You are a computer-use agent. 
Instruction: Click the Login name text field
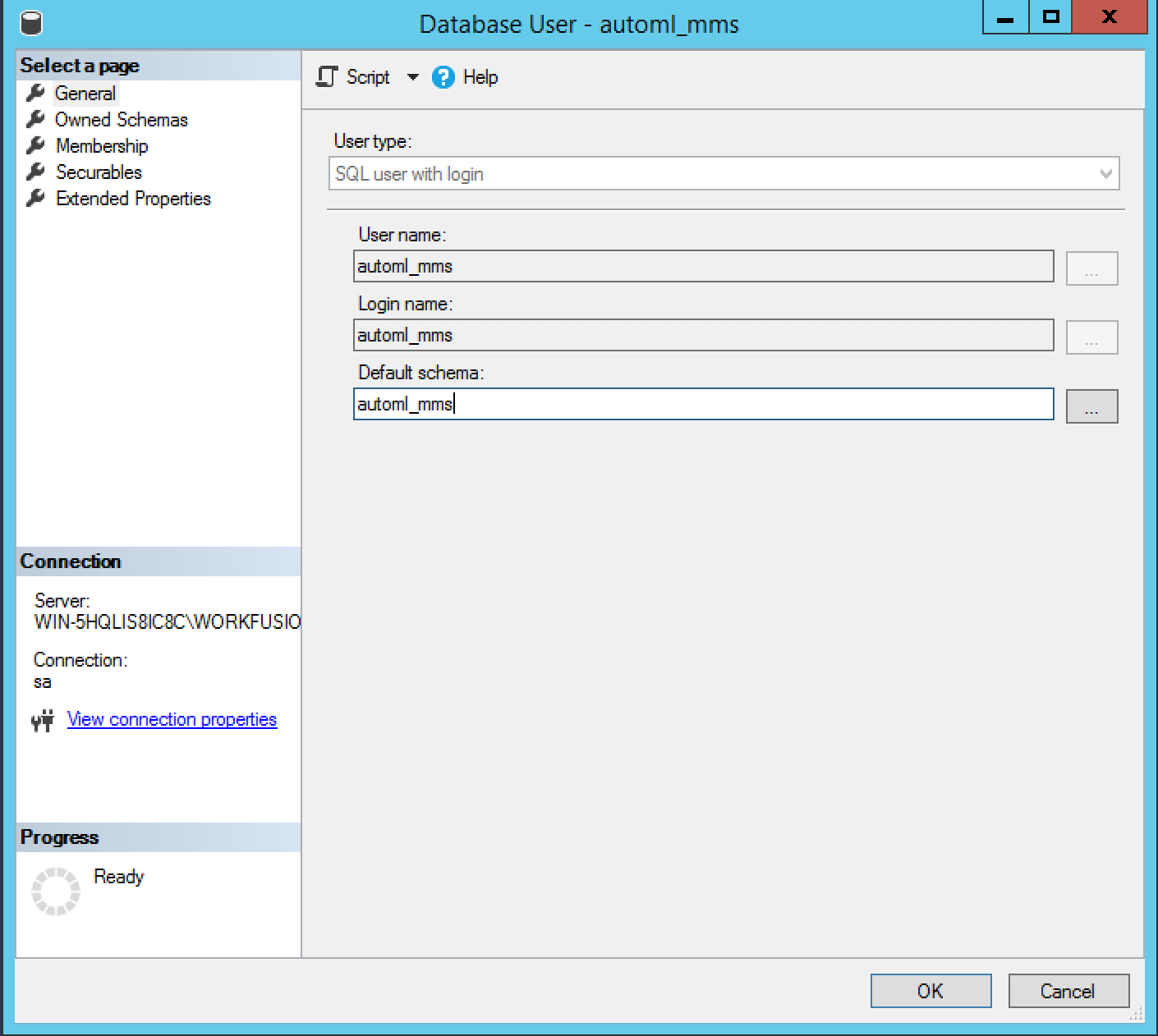tap(704, 335)
